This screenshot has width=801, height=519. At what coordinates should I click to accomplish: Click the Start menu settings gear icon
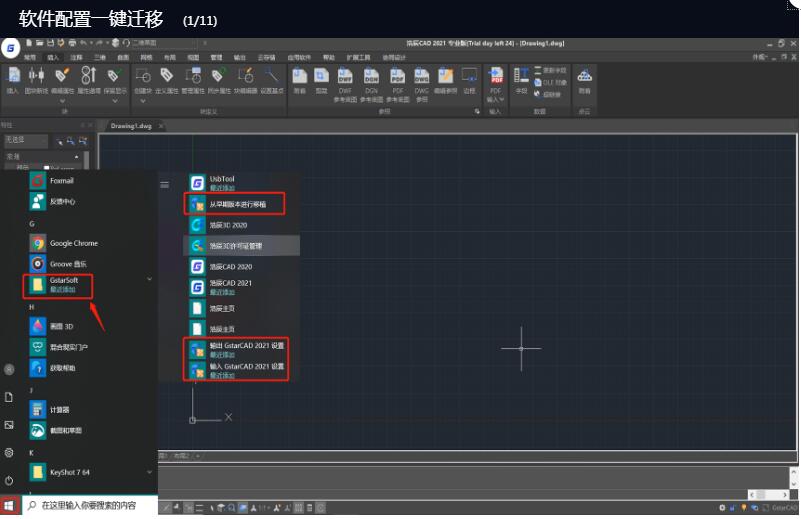coord(9,453)
